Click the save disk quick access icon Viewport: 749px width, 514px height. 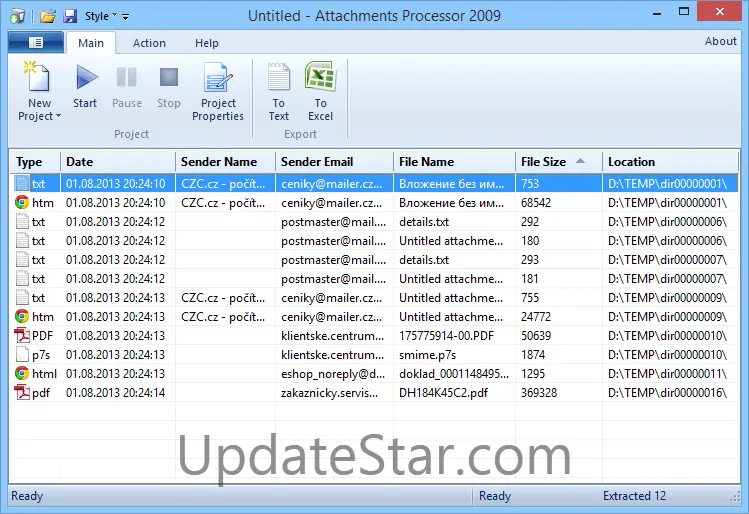pos(70,17)
